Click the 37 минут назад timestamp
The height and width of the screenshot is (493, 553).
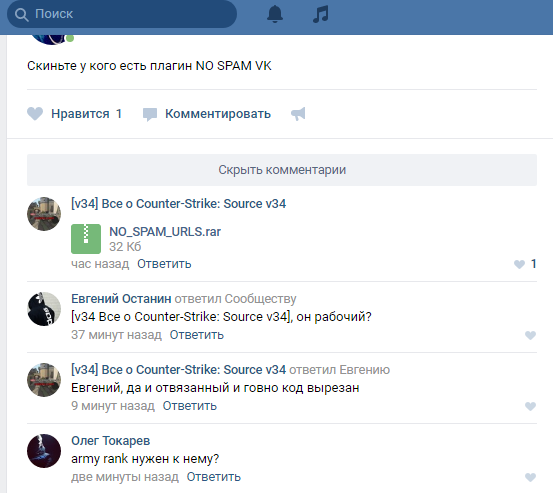(116, 335)
